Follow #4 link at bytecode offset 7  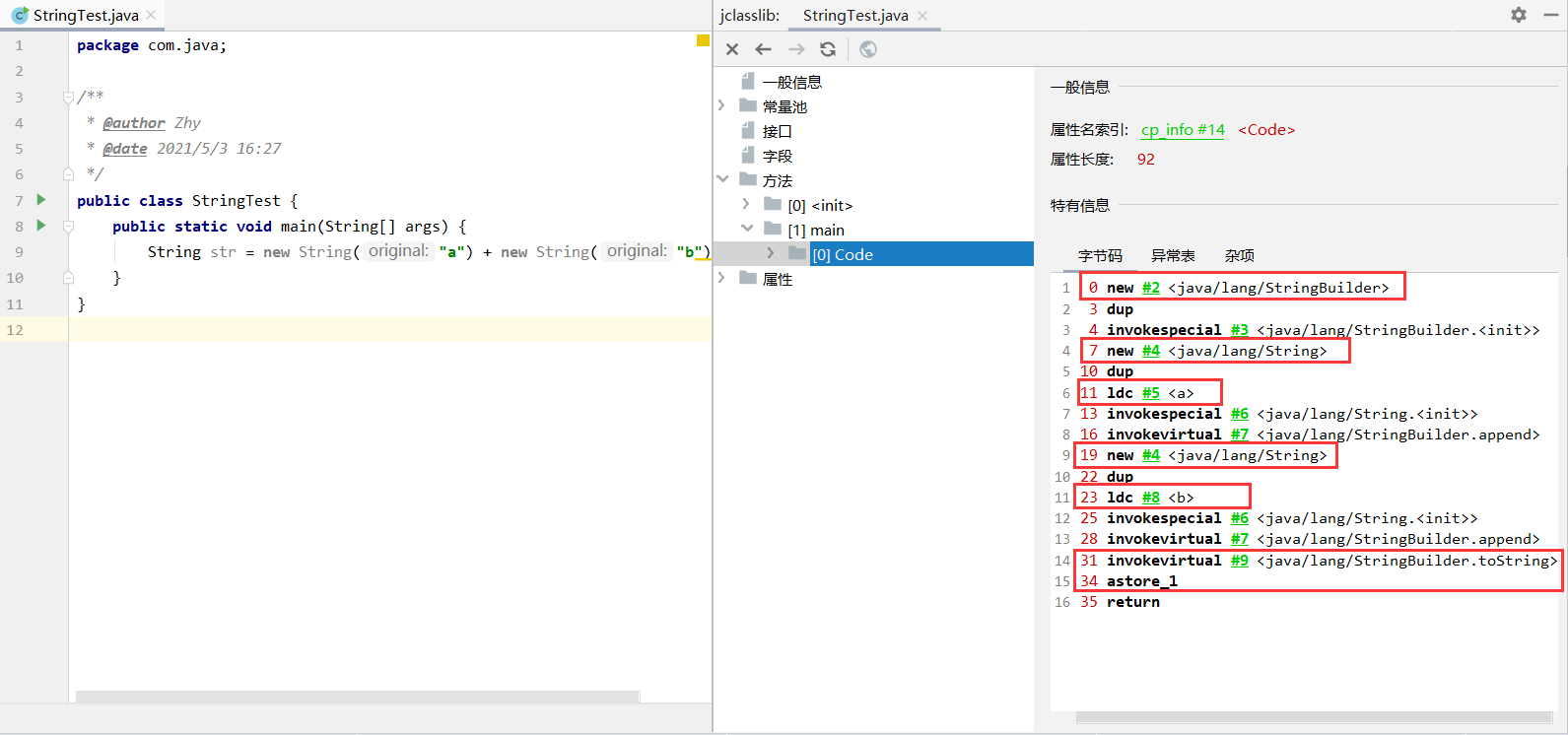[x=1151, y=351]
